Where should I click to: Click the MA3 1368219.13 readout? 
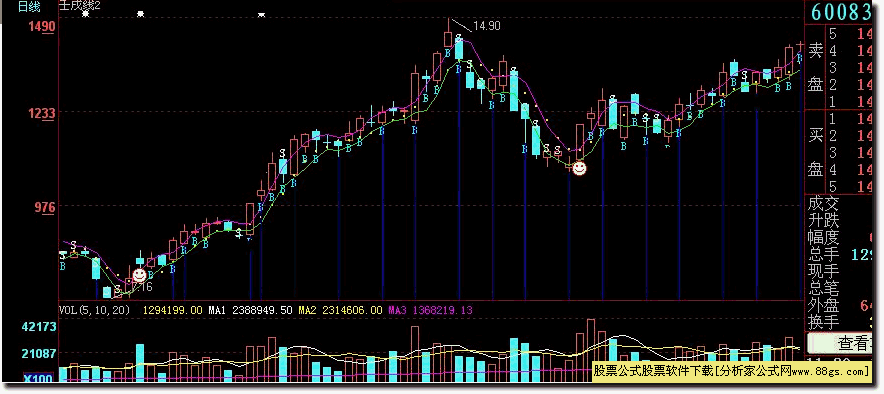[x=430, y=310]
